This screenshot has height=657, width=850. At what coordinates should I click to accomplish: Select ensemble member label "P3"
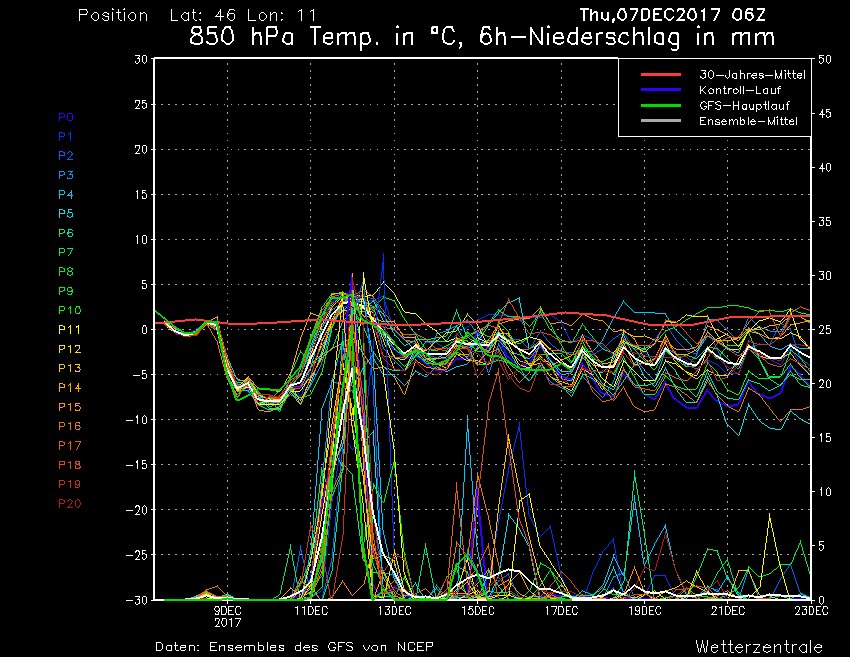[66, 175]
